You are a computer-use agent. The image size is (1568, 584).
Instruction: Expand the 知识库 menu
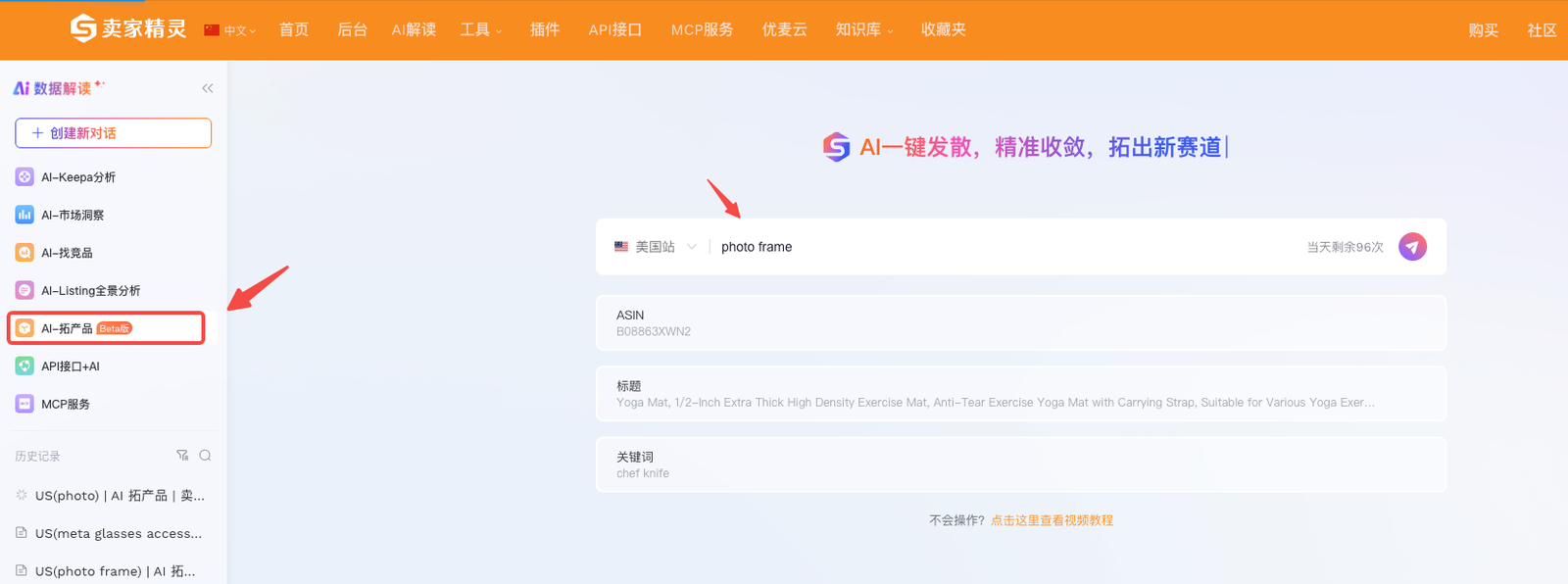(x=864, y=30)
